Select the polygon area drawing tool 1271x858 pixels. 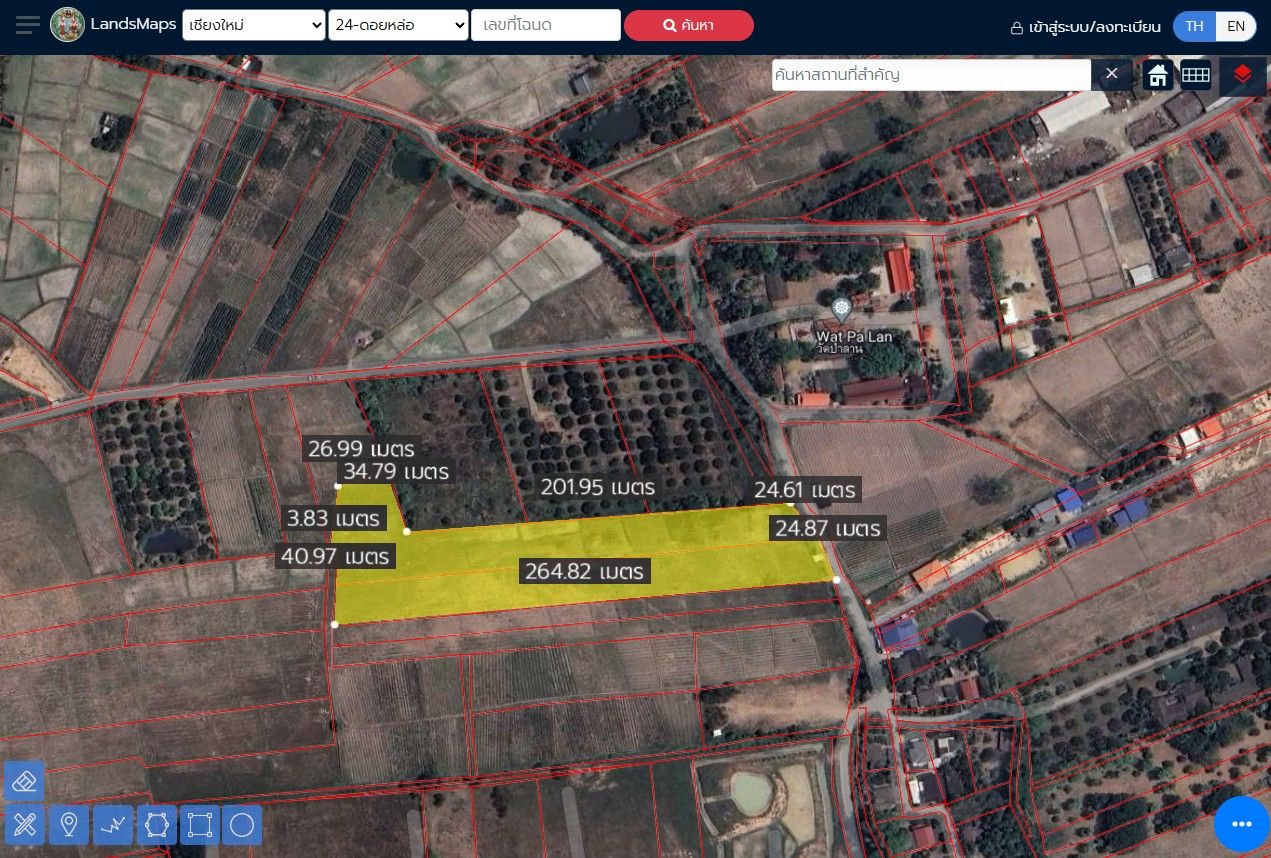(157, 825)
